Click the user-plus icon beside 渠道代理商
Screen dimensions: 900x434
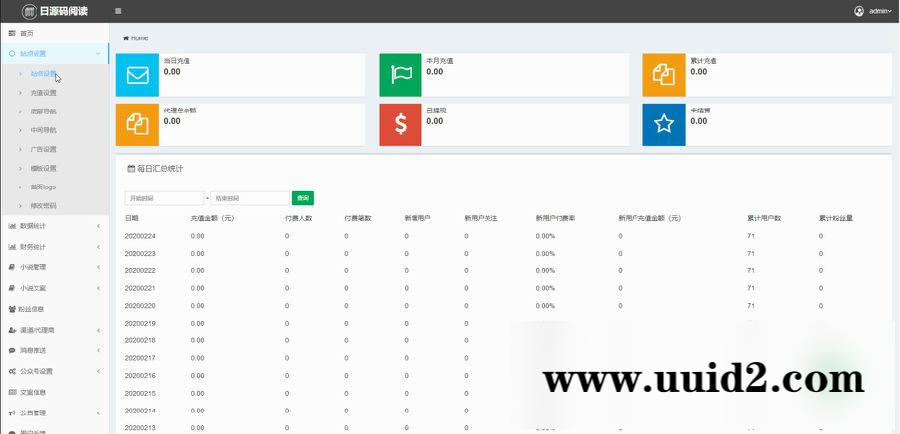point(12,330)
